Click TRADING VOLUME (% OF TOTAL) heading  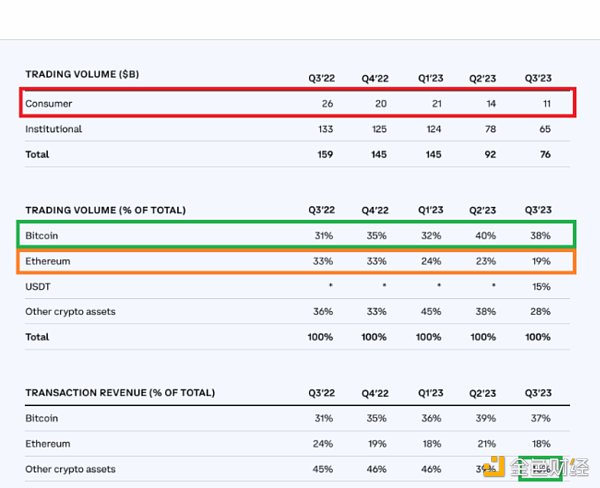tap(105, 210)
